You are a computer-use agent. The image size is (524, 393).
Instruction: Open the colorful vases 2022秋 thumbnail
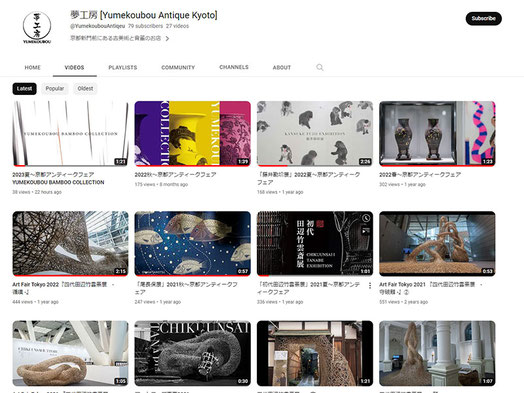pyautogui.click(x=192, y=133)
